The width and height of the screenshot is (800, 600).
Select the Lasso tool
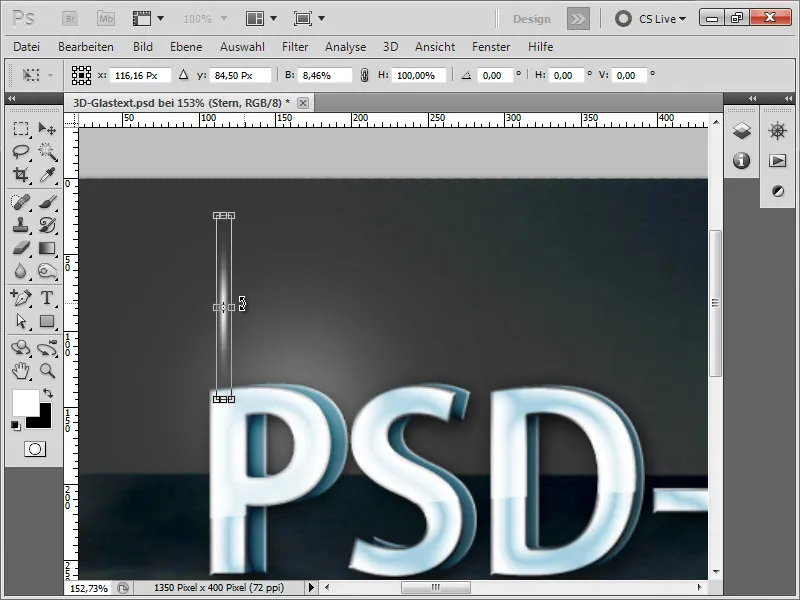pyautogui.click(x=20, y=152)
